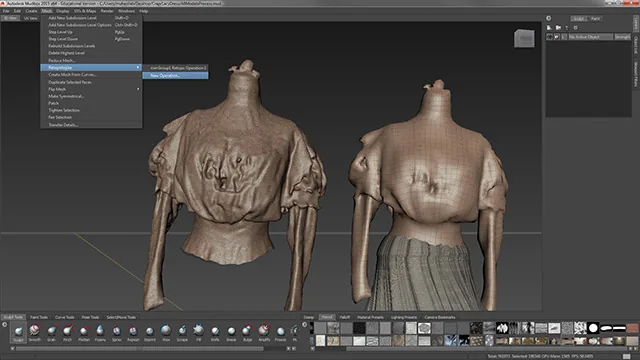Open the File menu
This screenshot has height=360, width=640.
click(x=6, y=11)
